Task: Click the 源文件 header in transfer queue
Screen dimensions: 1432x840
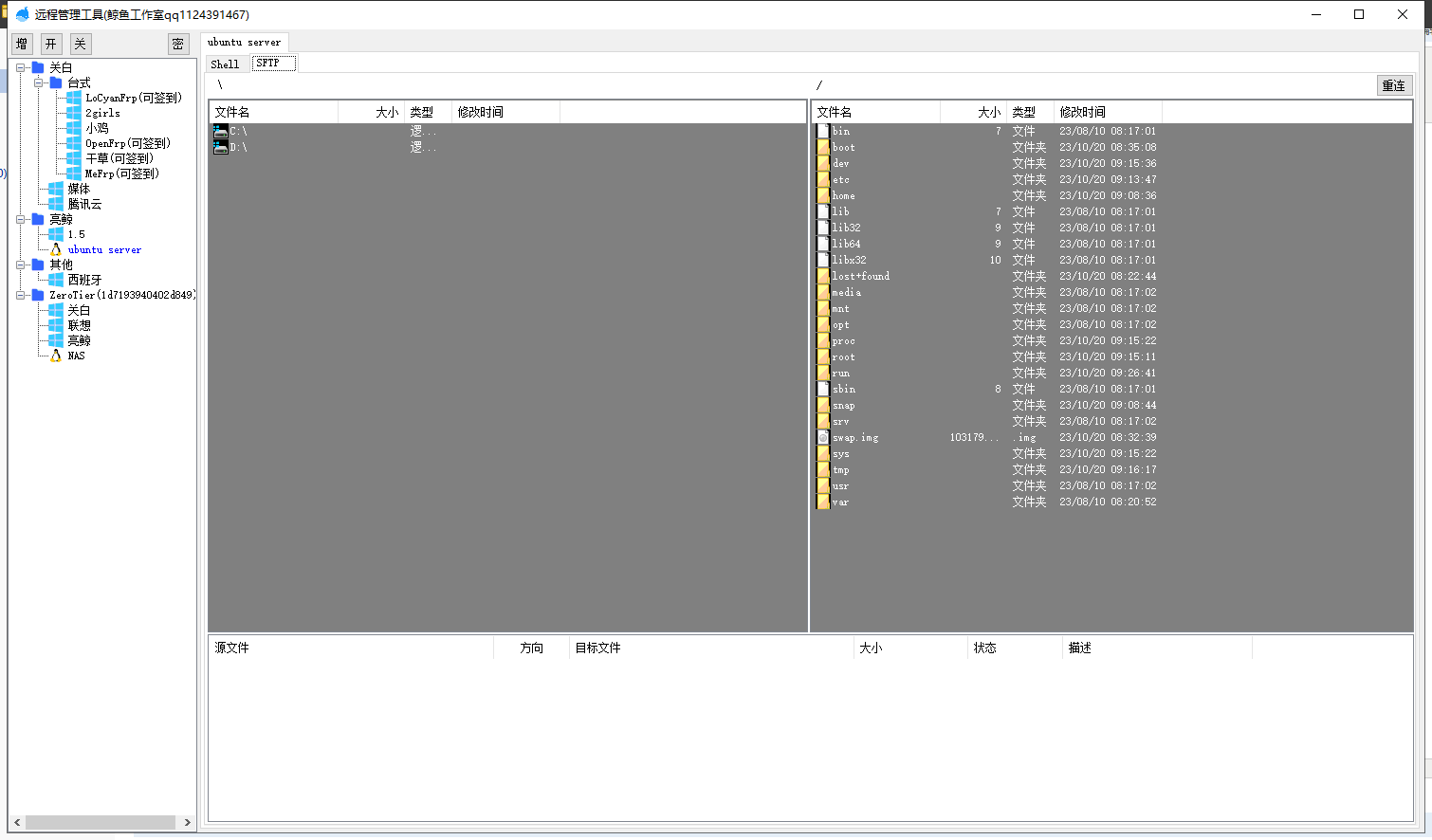Action: point(351,648)
